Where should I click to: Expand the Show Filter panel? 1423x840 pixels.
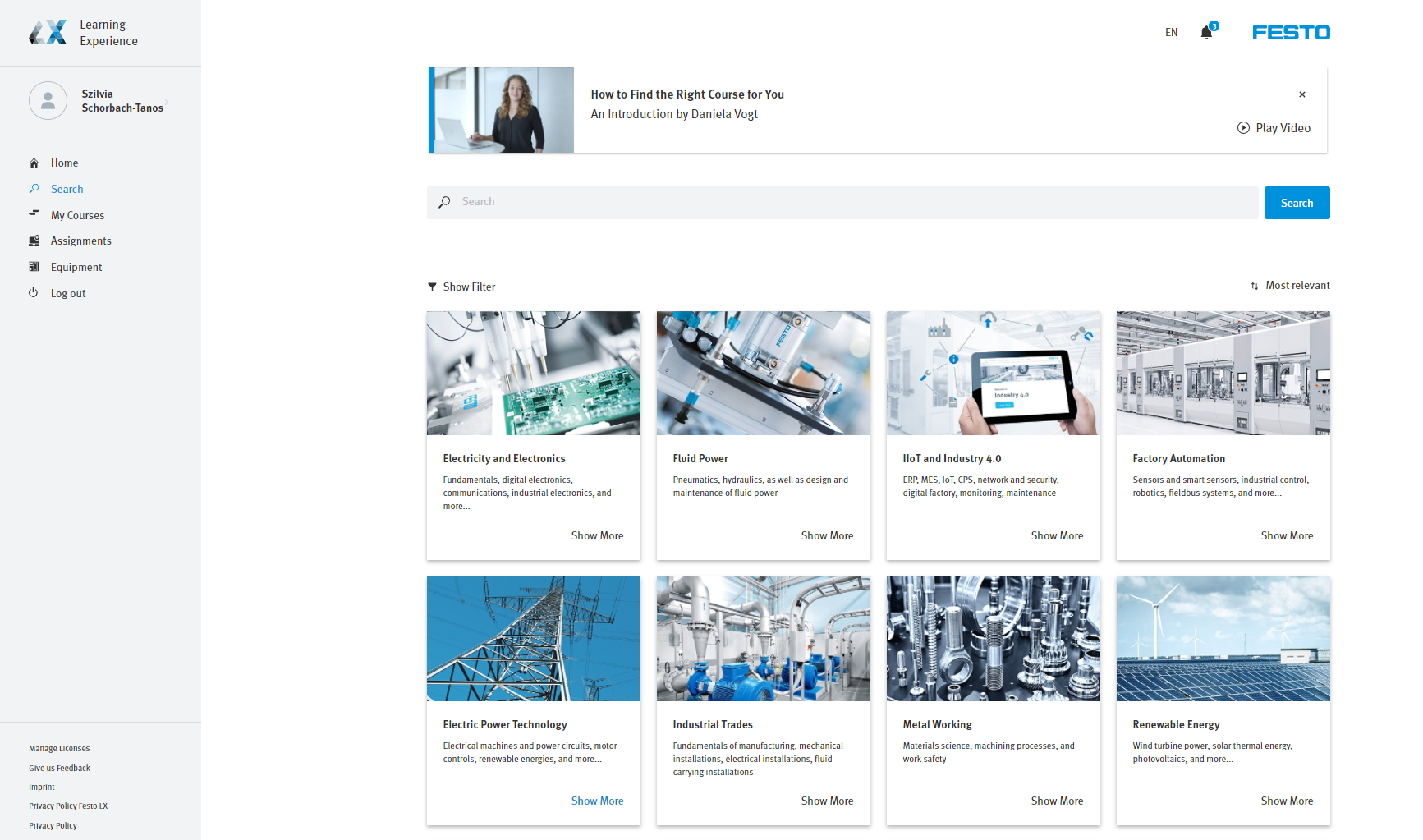click(461, 287)
